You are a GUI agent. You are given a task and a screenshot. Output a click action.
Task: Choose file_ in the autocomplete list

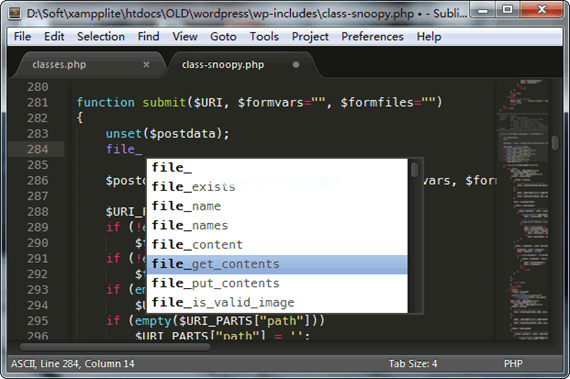pyautogui.click(x=277, y=168)
